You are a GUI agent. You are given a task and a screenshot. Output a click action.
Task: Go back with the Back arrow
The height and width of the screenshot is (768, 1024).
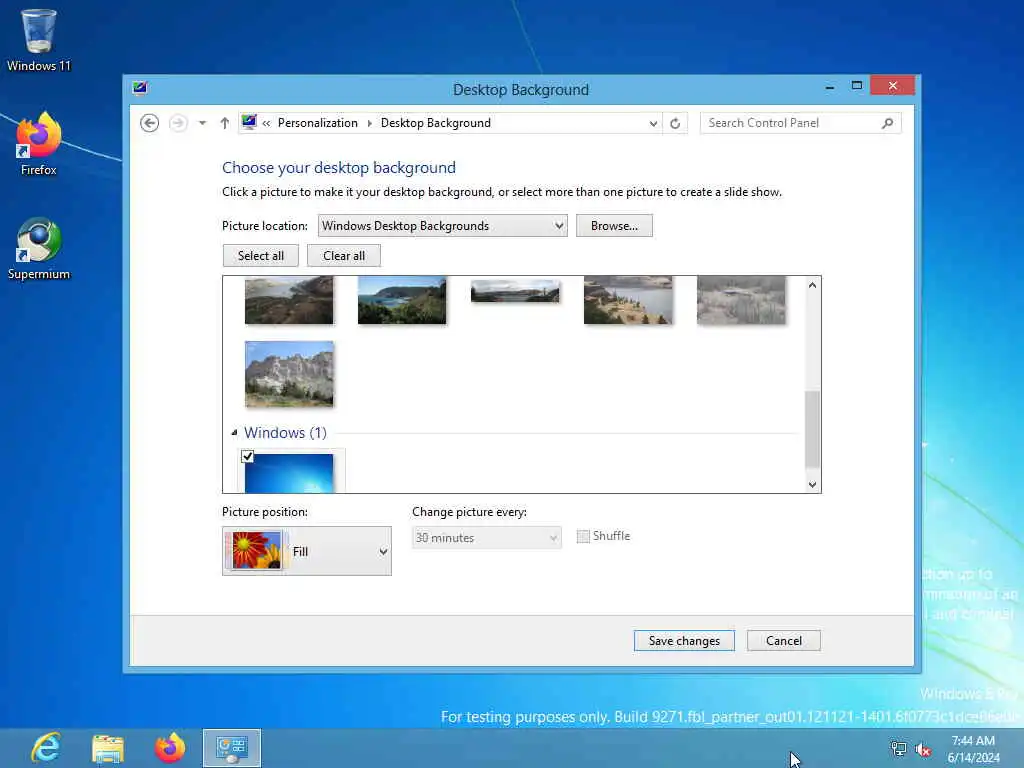pyautogui.click(x=150, y=123)
